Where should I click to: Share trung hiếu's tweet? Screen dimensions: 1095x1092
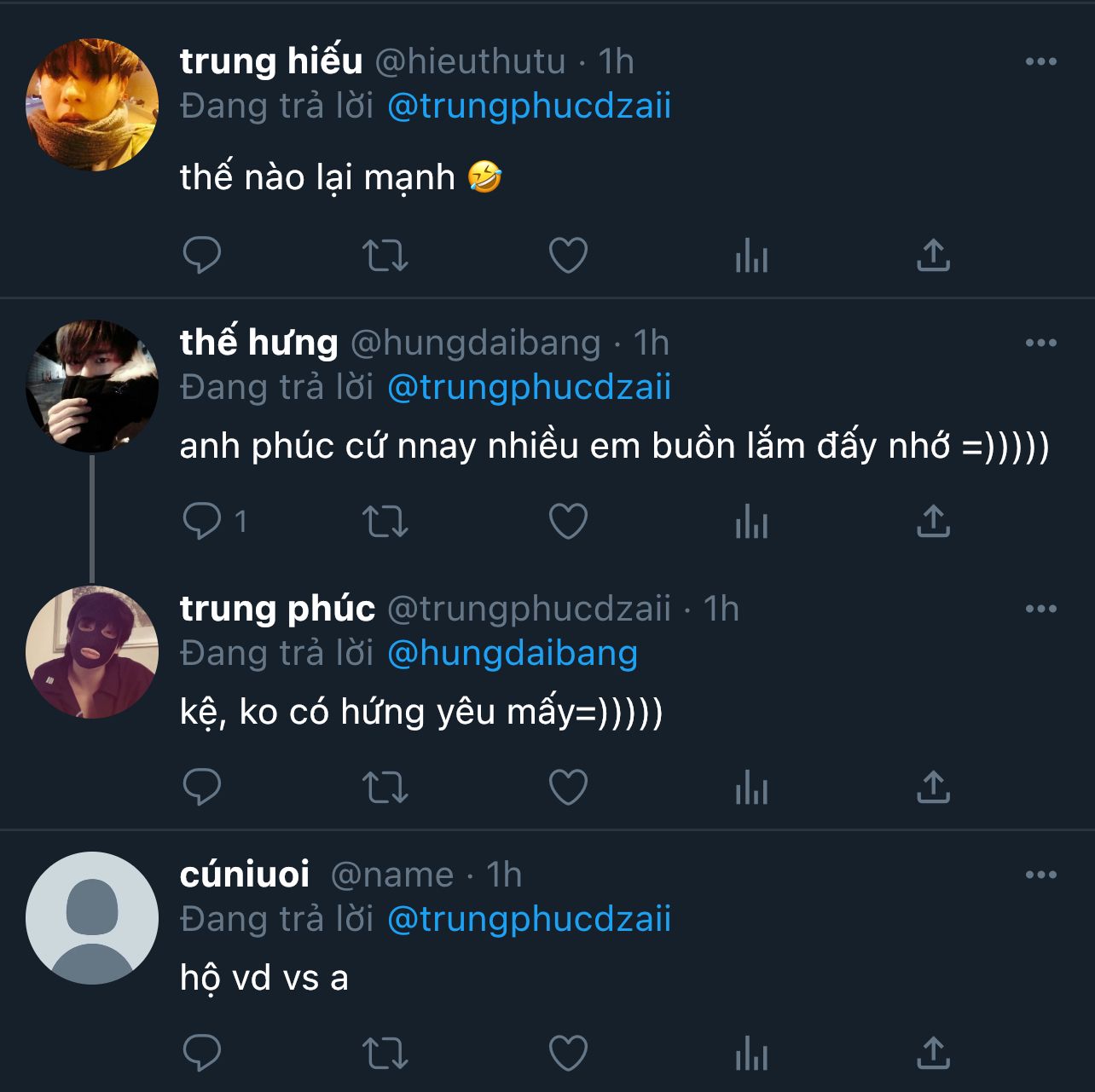933,255
